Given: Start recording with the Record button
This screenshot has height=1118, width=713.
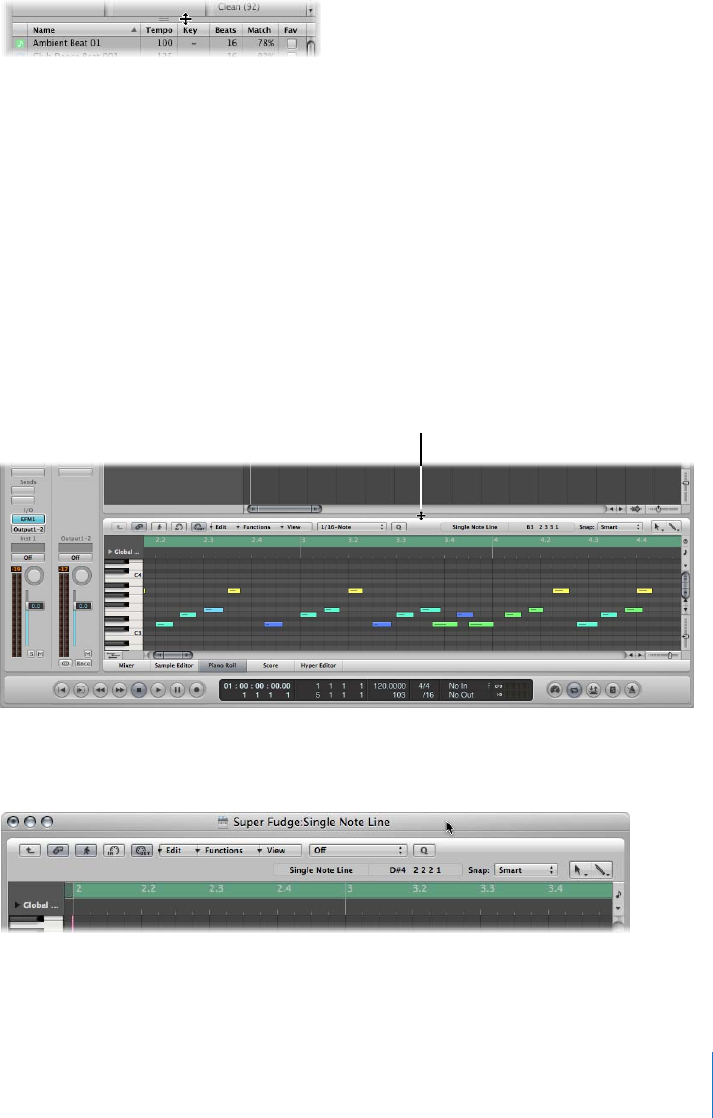Looking at the screenshot, I should (x=197, y=689).
